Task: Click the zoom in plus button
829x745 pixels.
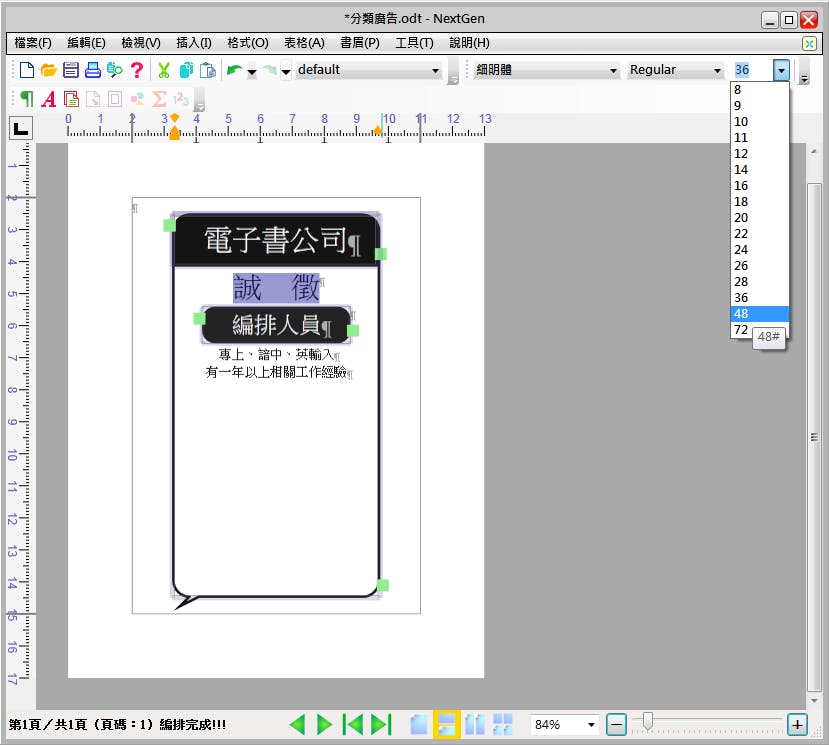Action: coord(797,724)
